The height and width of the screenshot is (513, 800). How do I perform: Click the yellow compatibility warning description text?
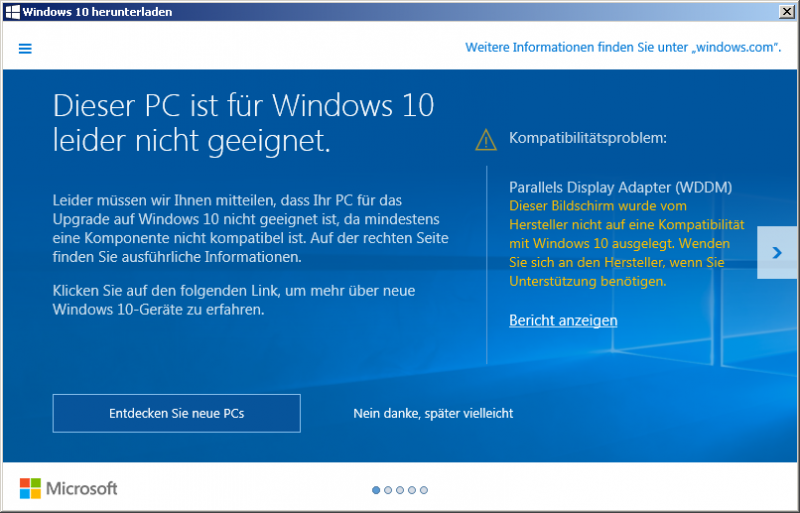pos(619,243)
